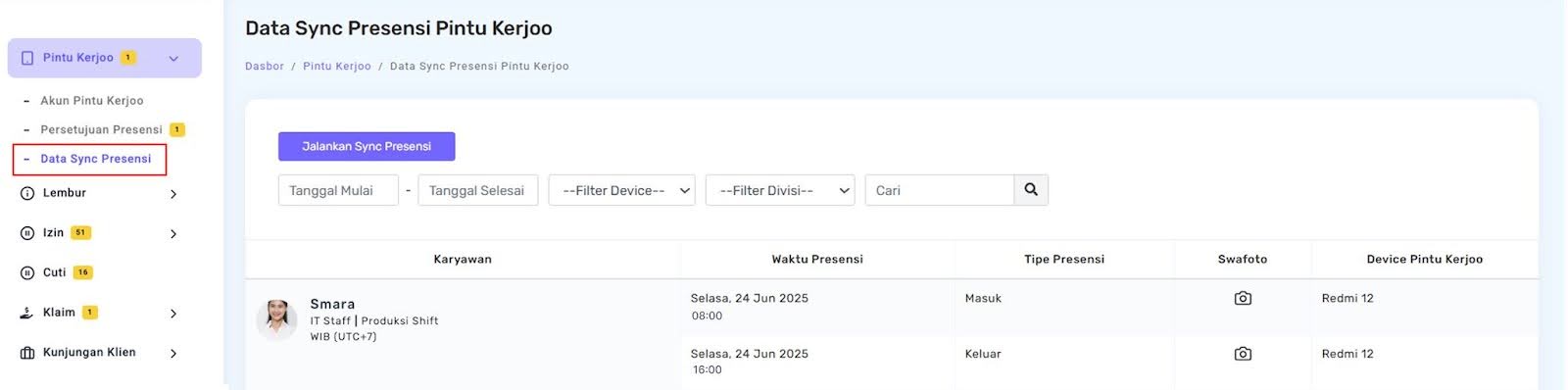Screen dimensions: 1568x390
Task: Click the Tipe Presensi column header
Action: (x=1064, y=260)
